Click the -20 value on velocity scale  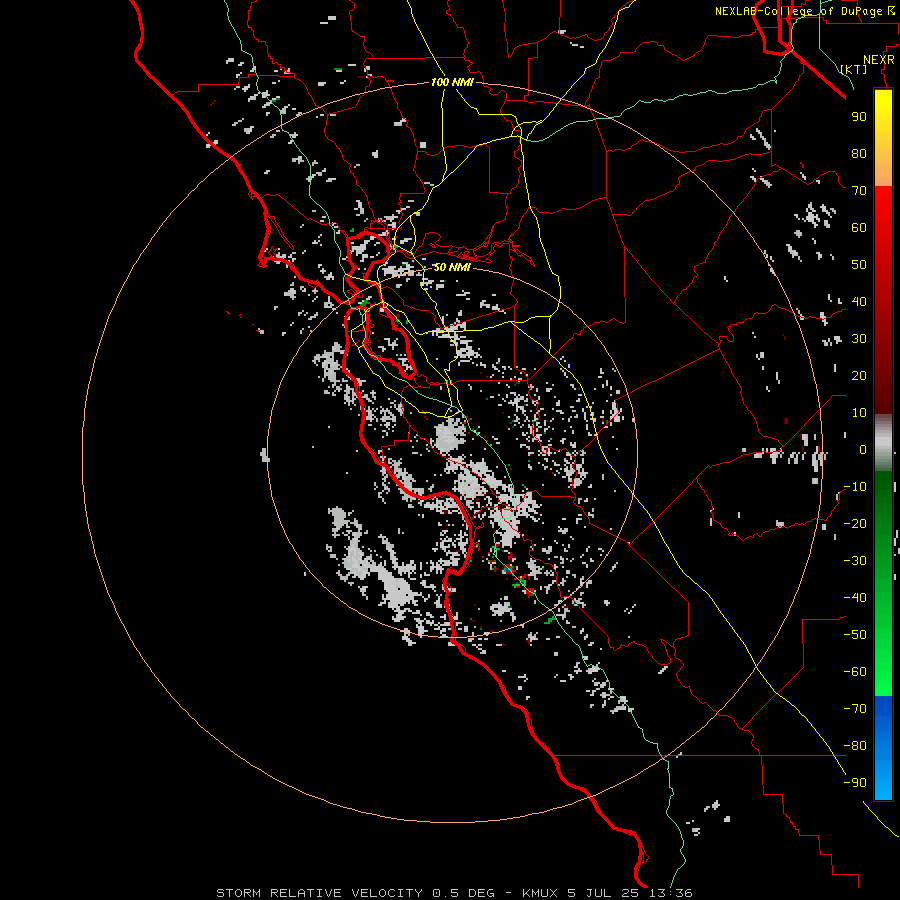(855, 523)
